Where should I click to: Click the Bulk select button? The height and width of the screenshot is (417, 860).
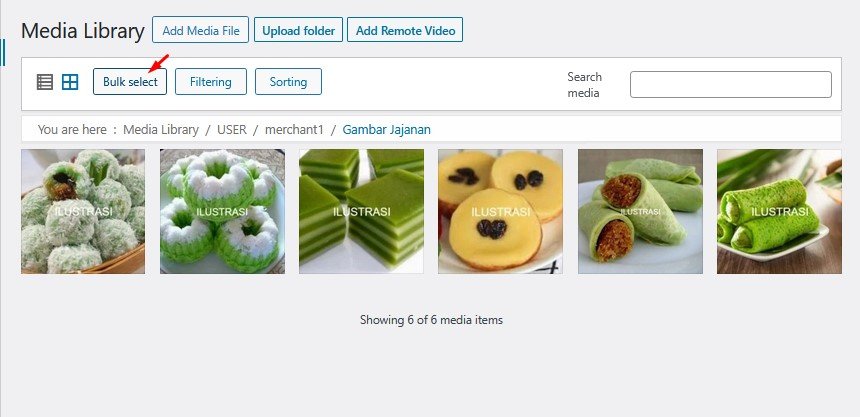pos(130,82)
